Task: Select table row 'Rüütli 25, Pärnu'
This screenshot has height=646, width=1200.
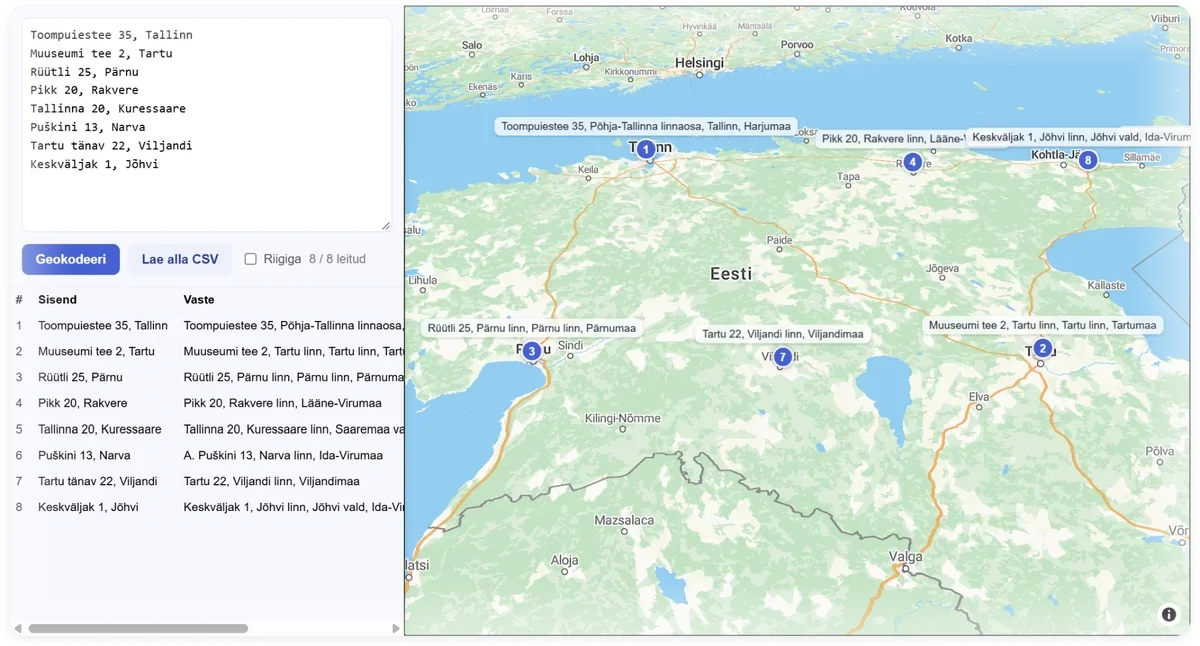Action: coord(207,377)
